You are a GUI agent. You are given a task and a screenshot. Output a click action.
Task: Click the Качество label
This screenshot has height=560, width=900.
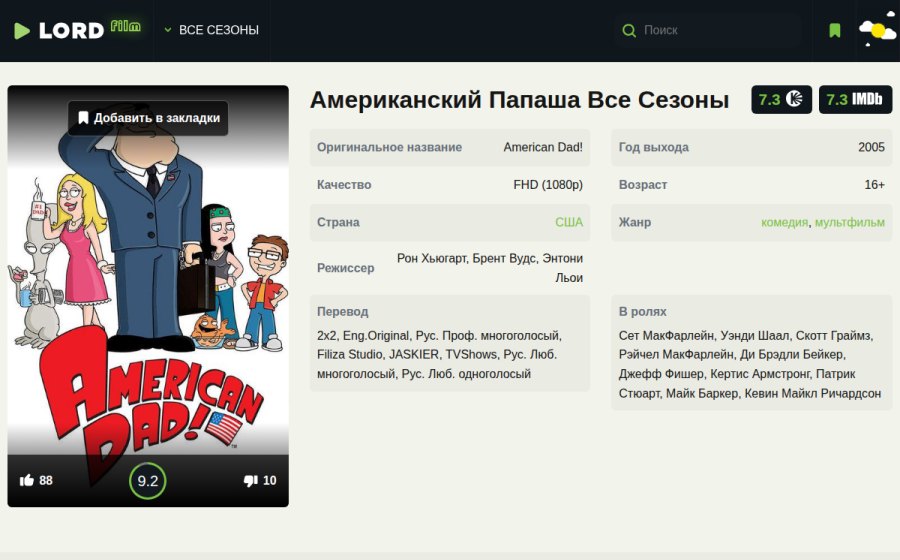click(x=344, y=185)
